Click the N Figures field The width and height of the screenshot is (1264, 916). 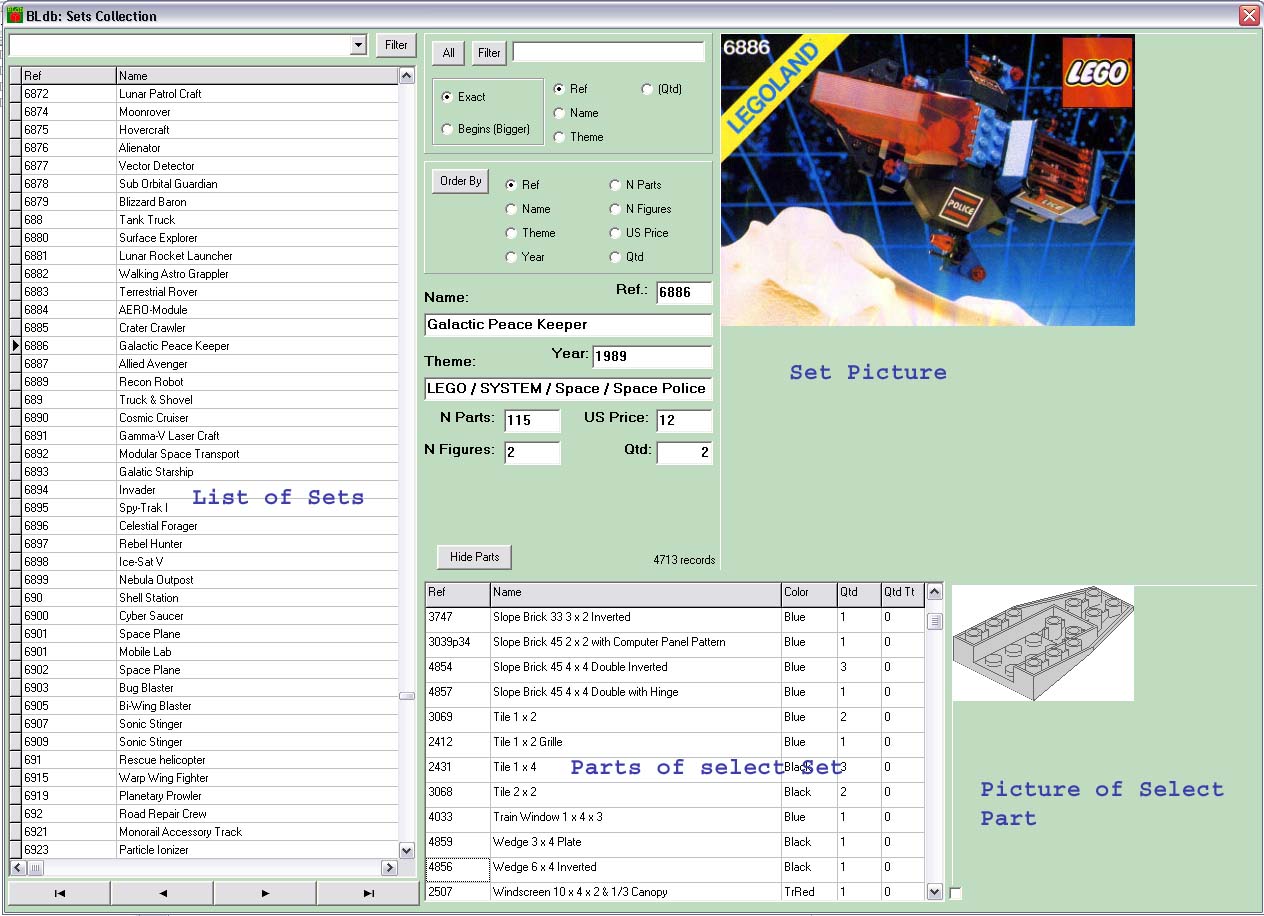532,452
